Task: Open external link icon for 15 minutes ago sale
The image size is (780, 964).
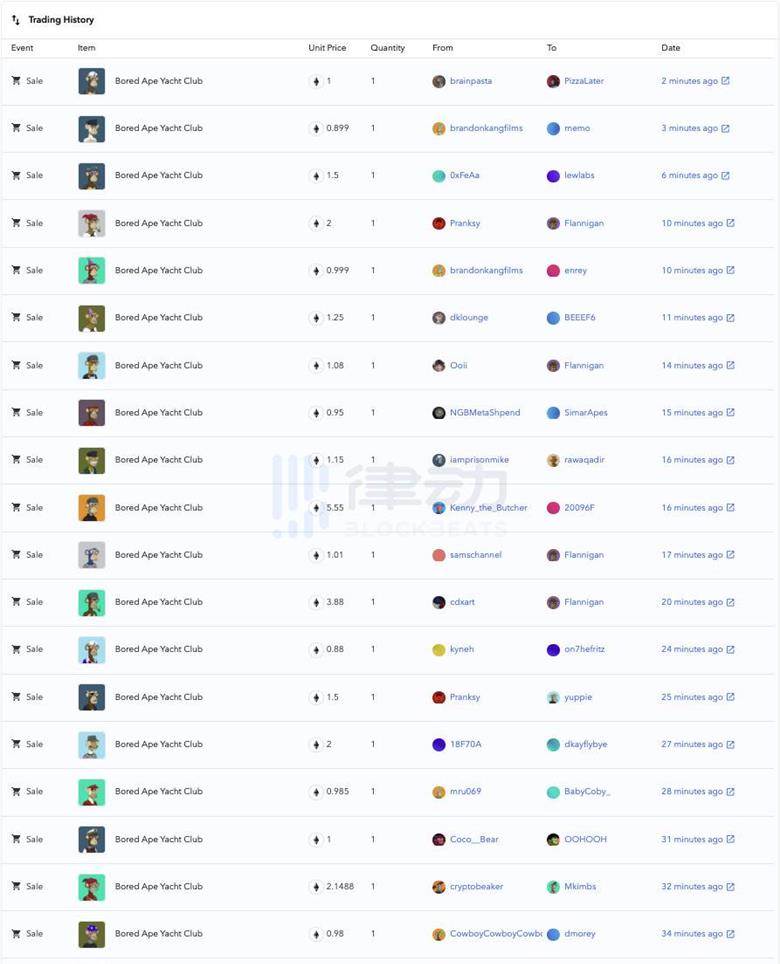Action: click(x=730, y=413)
